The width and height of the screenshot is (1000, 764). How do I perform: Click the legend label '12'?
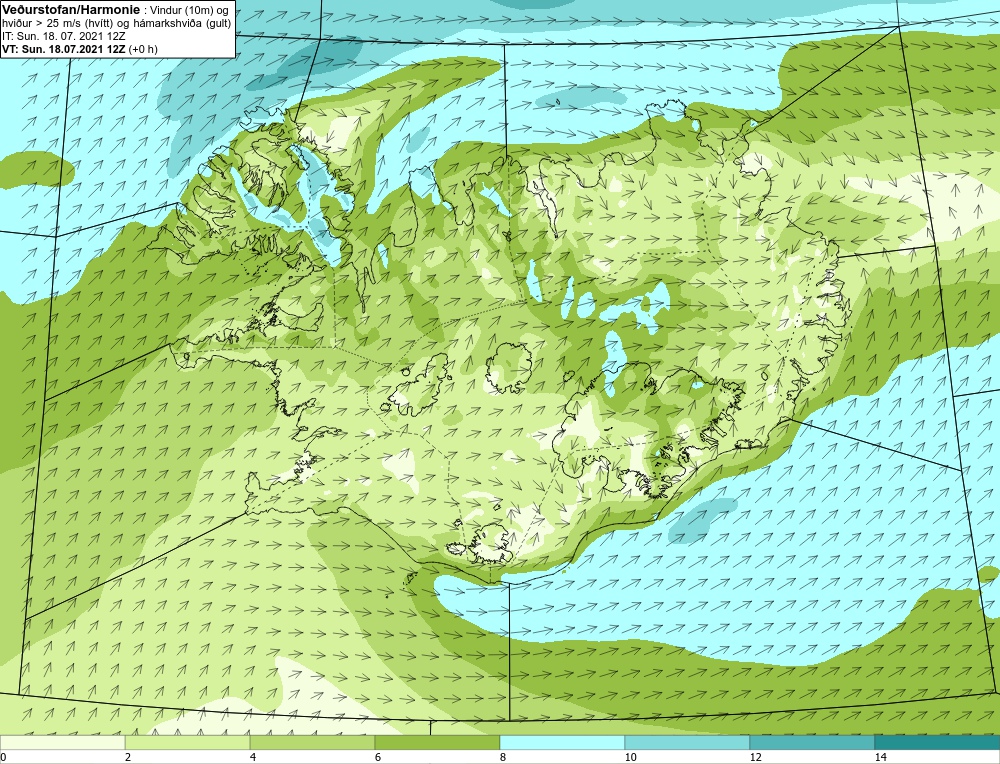[x=756, y=757]
